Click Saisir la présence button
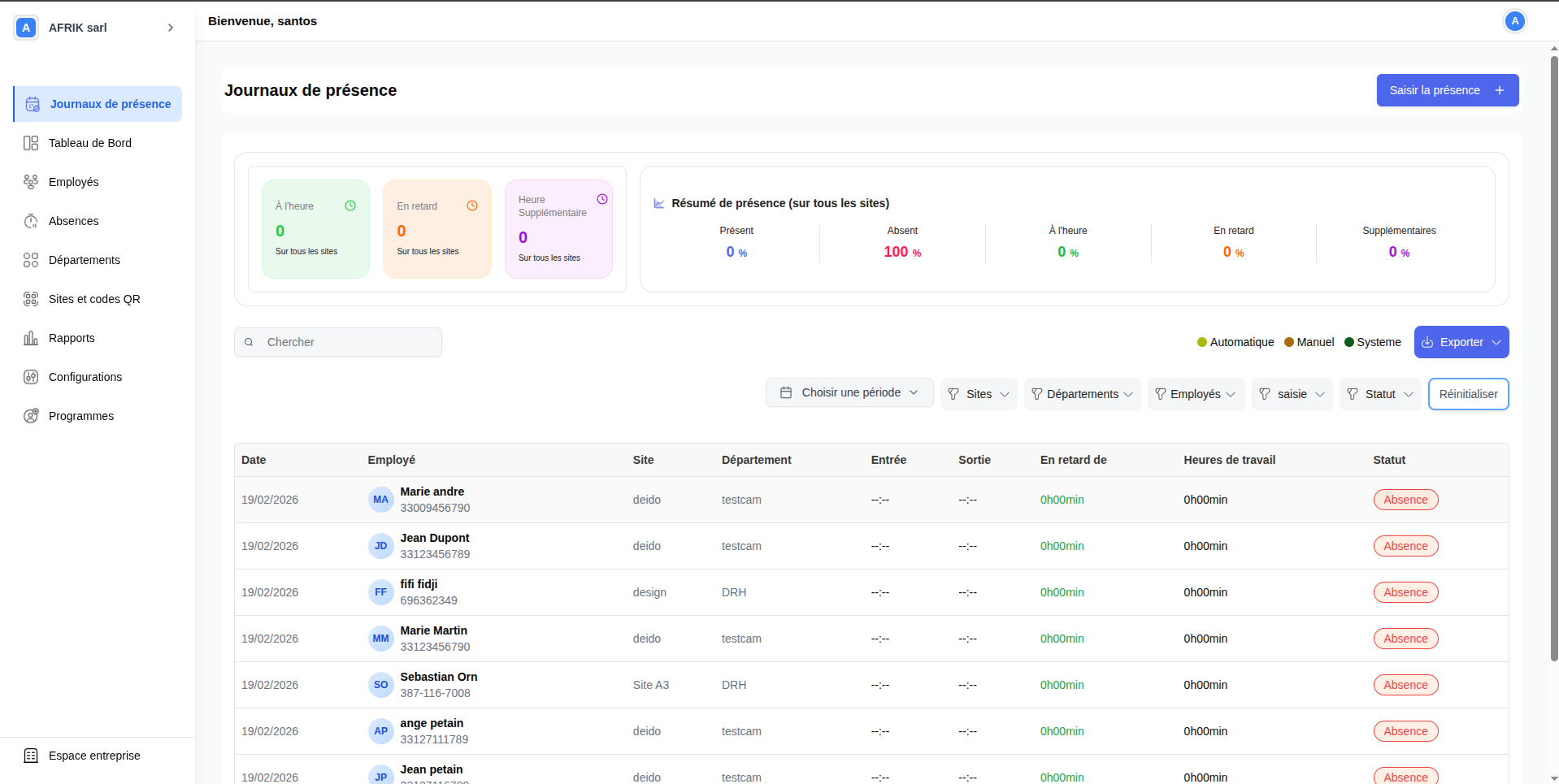Viewport: 1559px width, 784px height. (1447, 90)
